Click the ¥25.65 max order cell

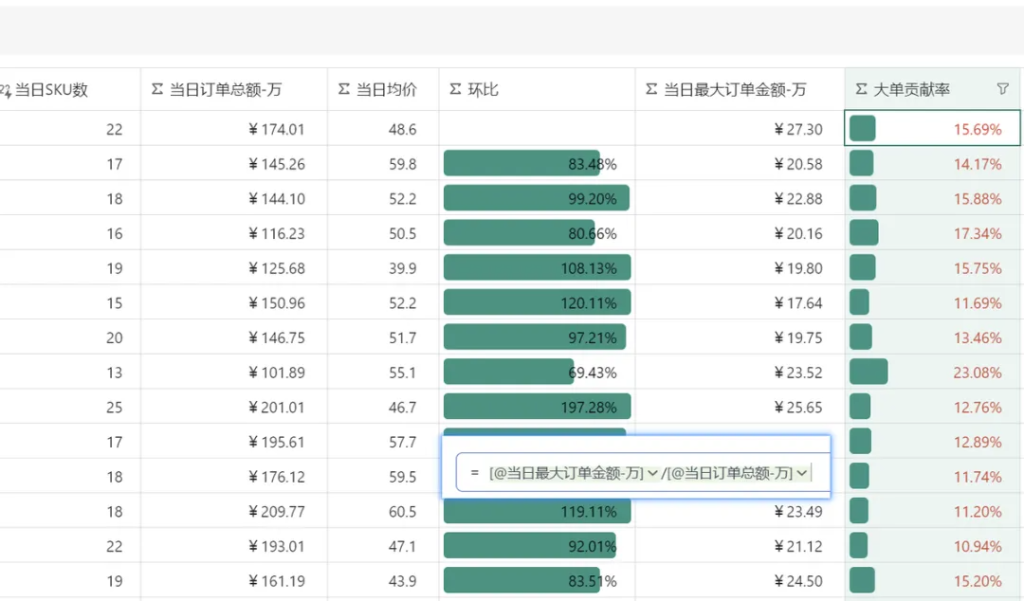click(740, 406)
